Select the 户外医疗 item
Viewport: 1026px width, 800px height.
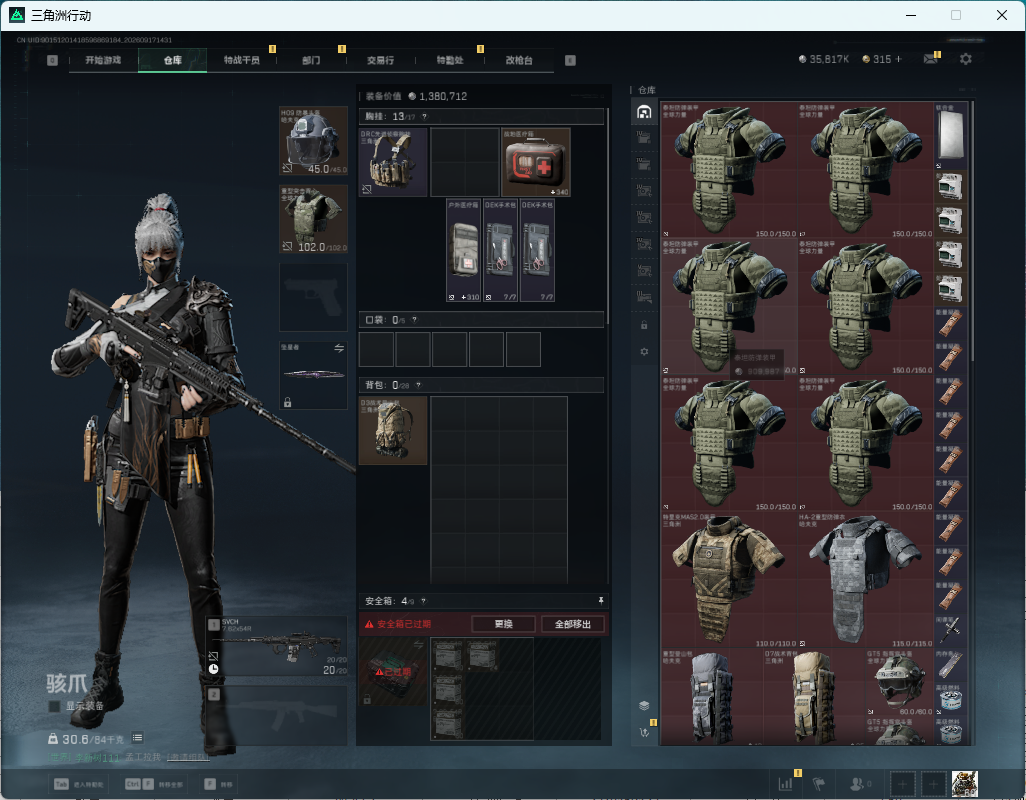click(x=463, y=251)
